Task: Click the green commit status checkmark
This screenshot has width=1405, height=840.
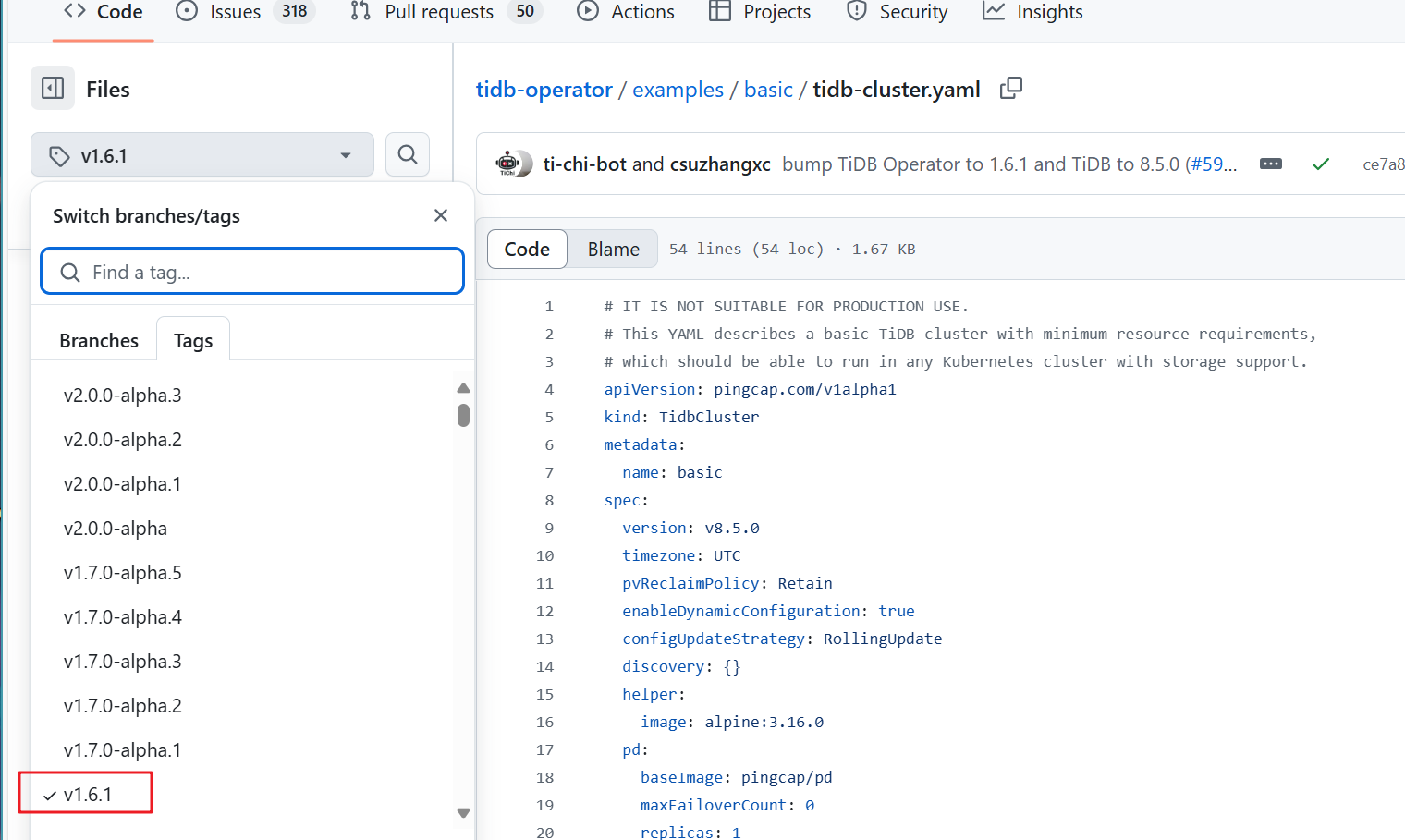Action: [x=1320, y=164]
